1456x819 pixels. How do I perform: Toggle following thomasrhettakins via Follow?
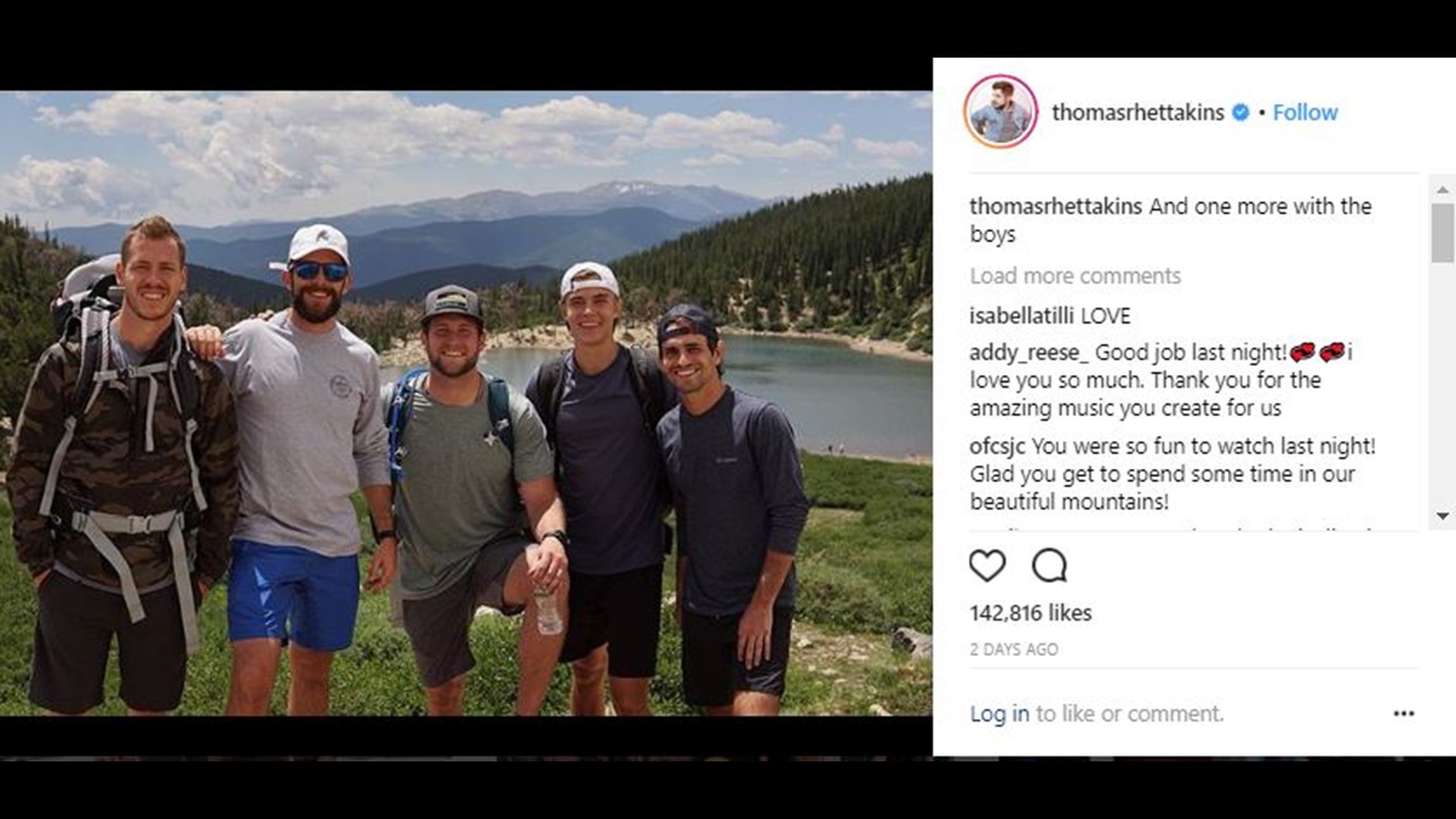point(1304,112)
